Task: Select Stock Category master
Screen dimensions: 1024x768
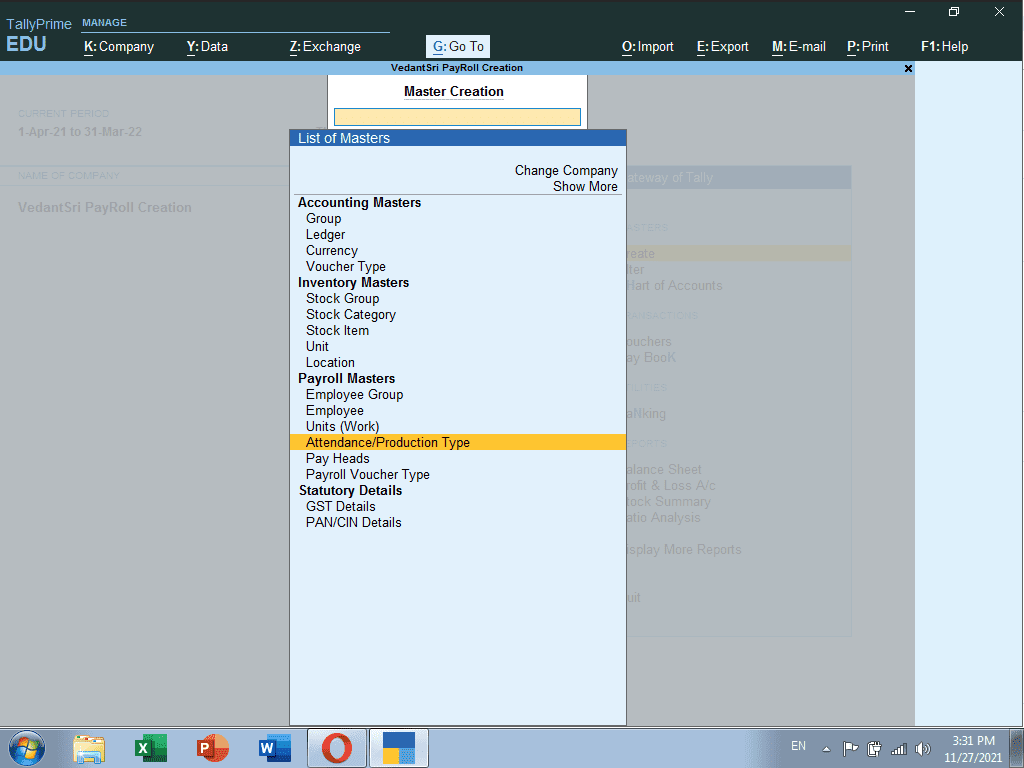Action: 351,315
